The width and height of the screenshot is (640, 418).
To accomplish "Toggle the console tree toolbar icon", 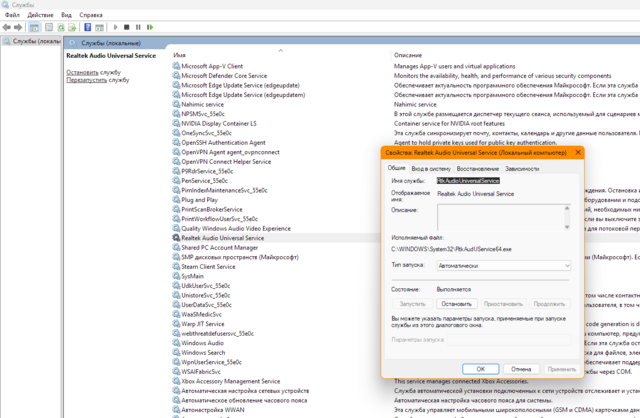I will pyautogui.click(x=34, y=27).
